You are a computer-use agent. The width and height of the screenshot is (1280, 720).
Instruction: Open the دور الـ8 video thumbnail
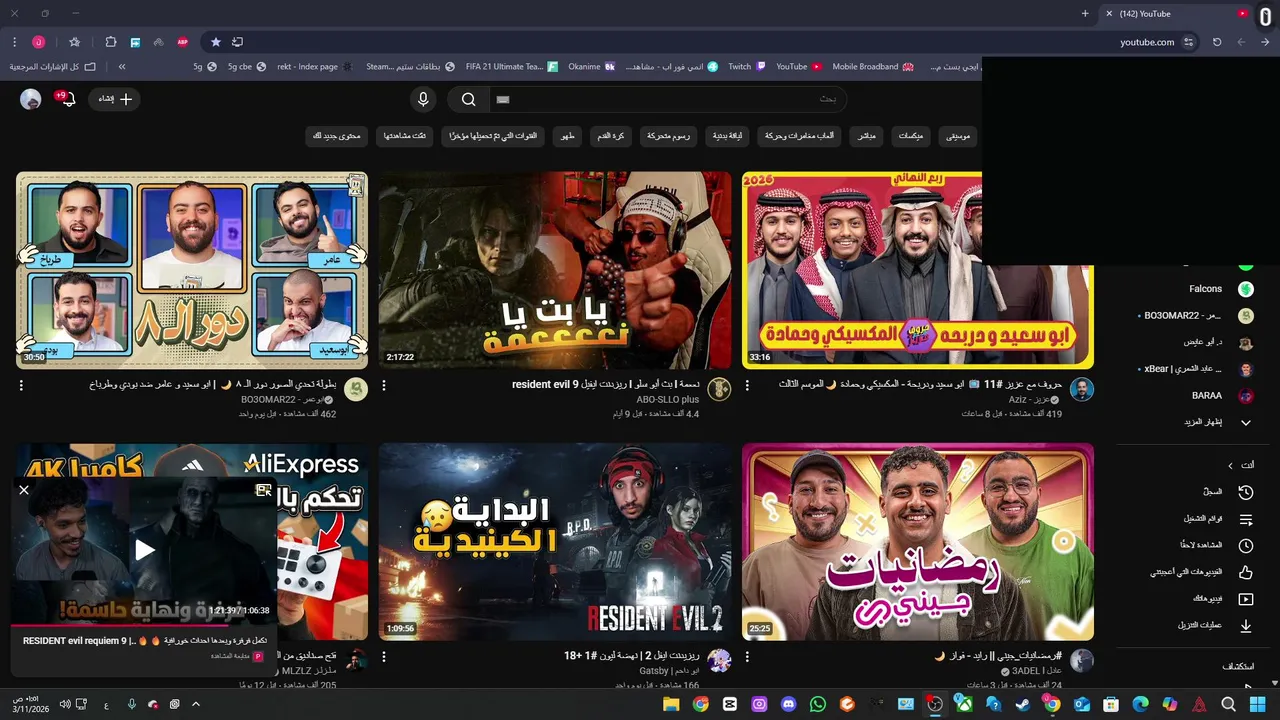[192, 270]
